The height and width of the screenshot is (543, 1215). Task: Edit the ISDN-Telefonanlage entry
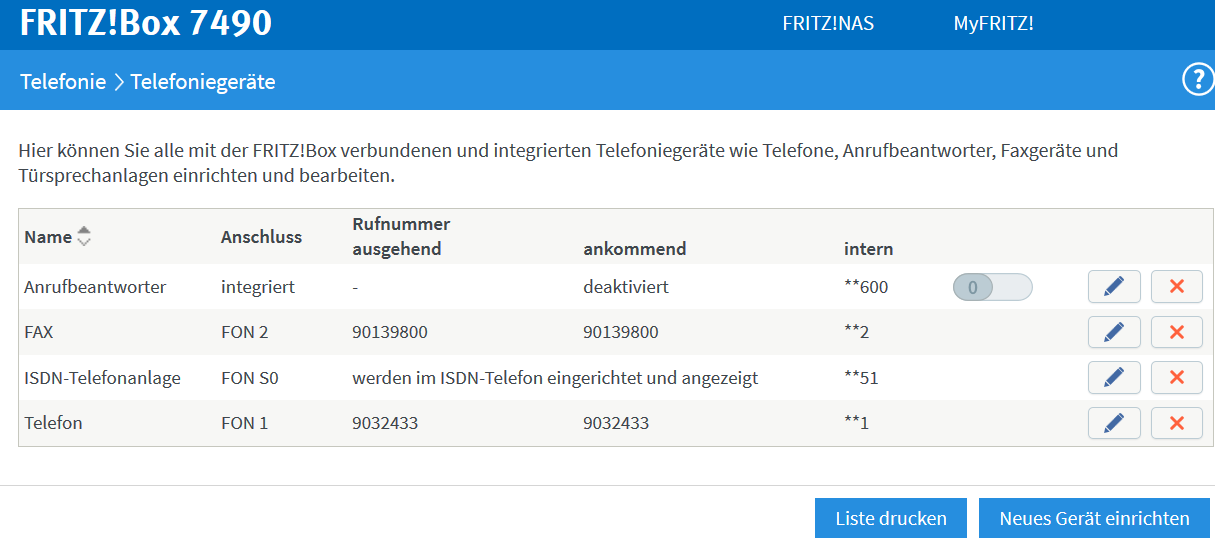1114,378
